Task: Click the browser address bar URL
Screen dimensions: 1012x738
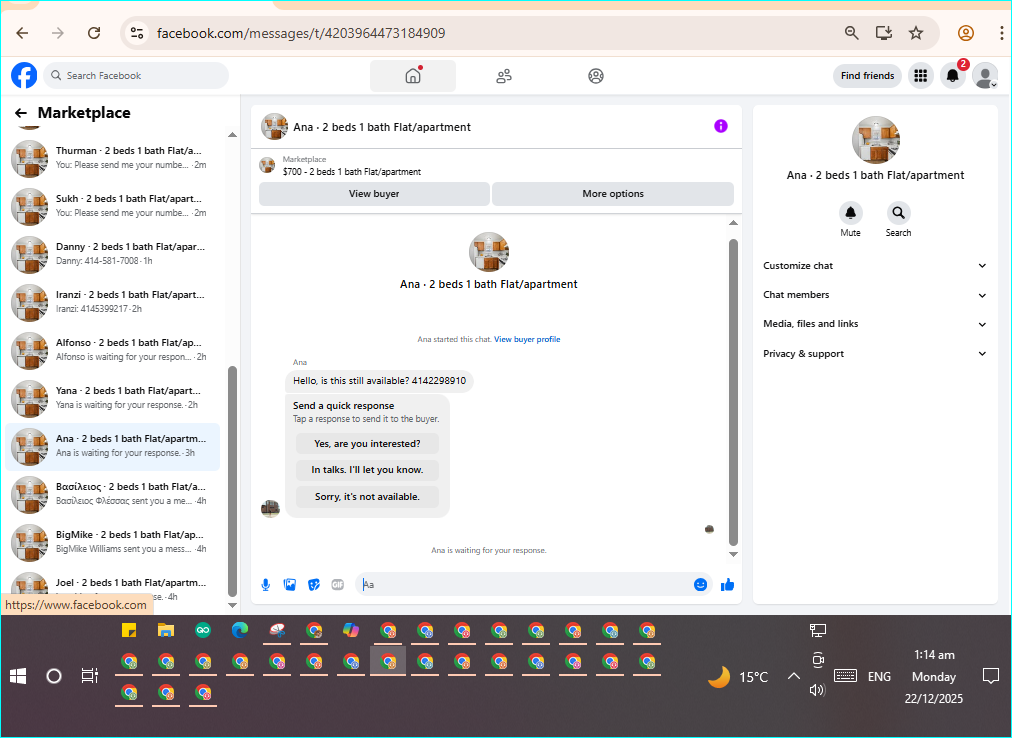Action: tap(301, 33)
